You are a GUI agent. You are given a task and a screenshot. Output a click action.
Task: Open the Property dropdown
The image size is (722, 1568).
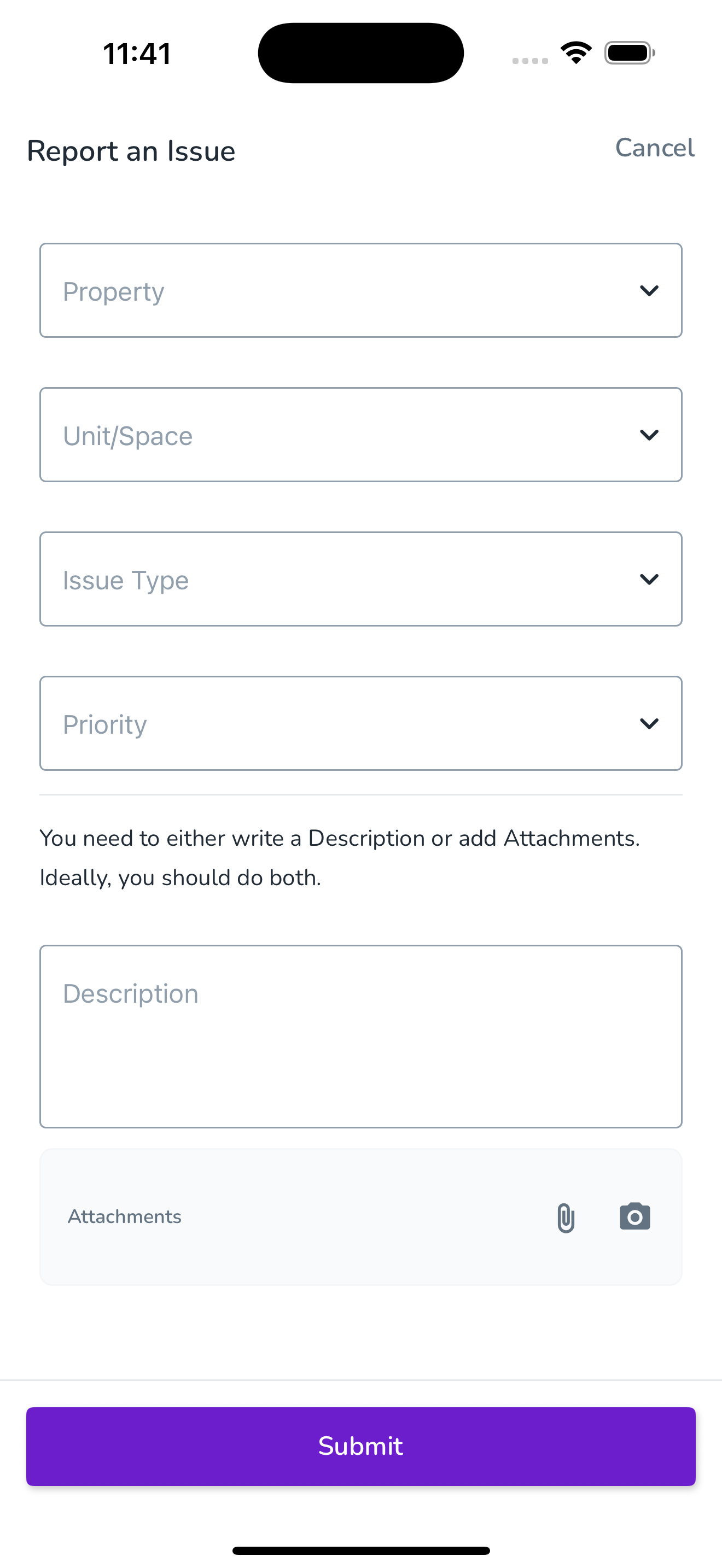[361, 290]
